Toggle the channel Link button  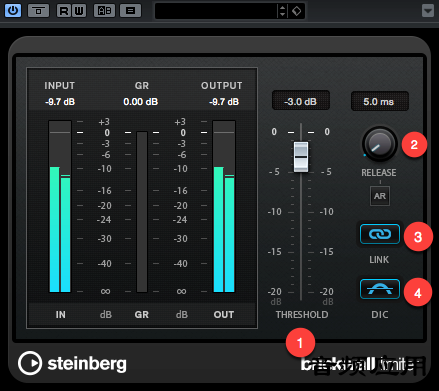(380, 234)
